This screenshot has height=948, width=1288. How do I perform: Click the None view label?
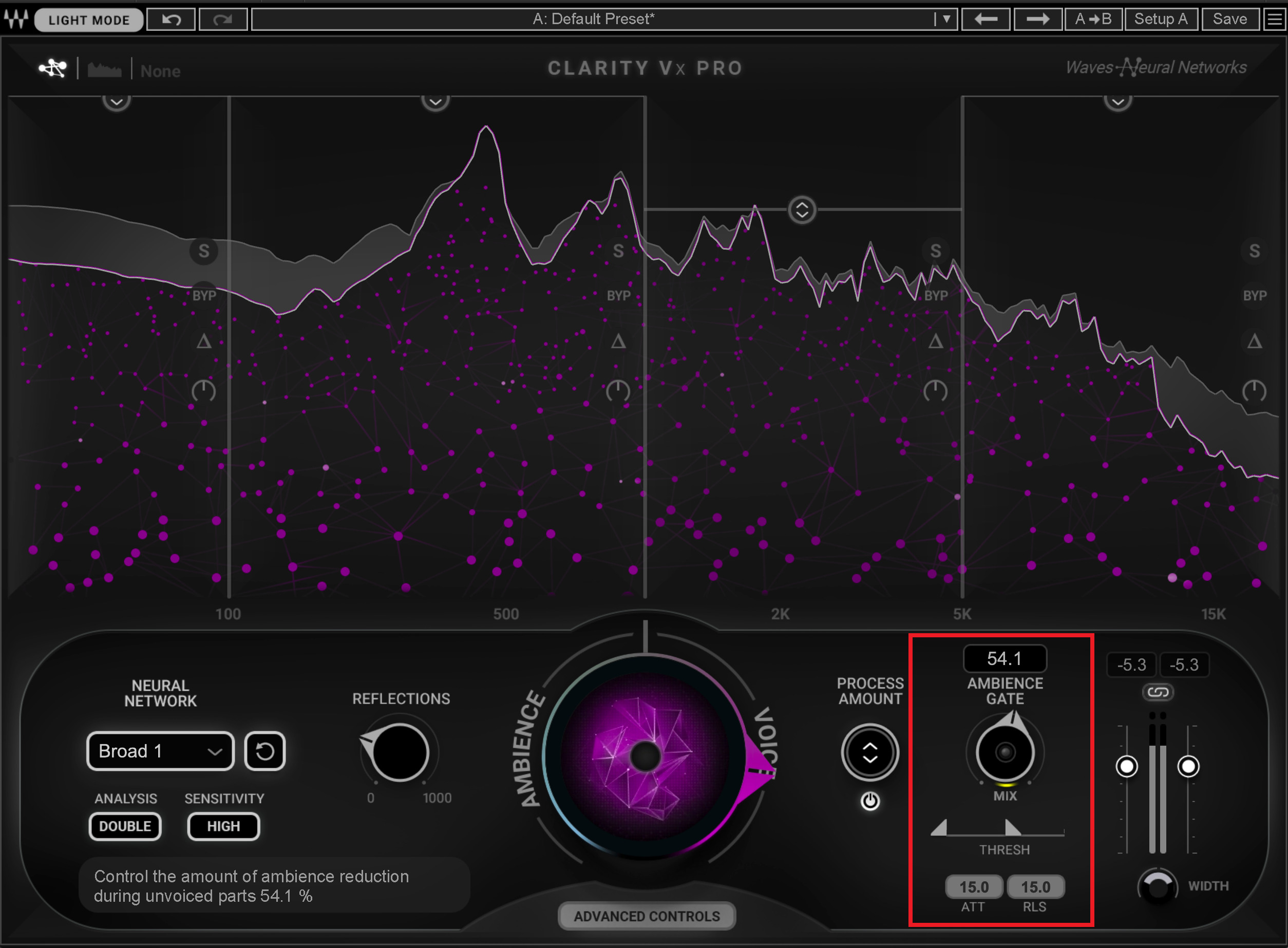(161, 71)
